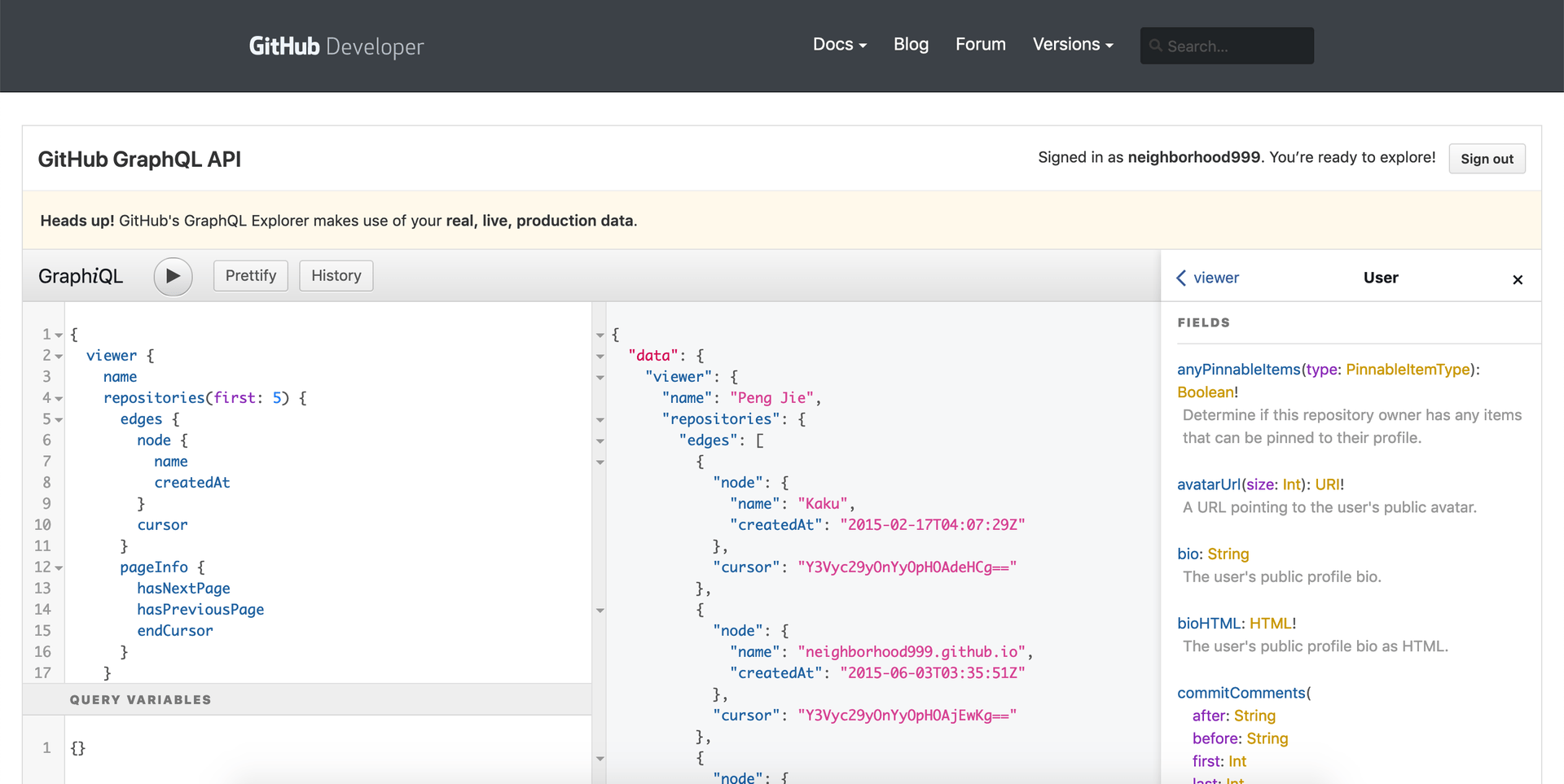1564x784 pixels.
Task: Collapse the repositories block fold arrow
Action: pos(59,399)
